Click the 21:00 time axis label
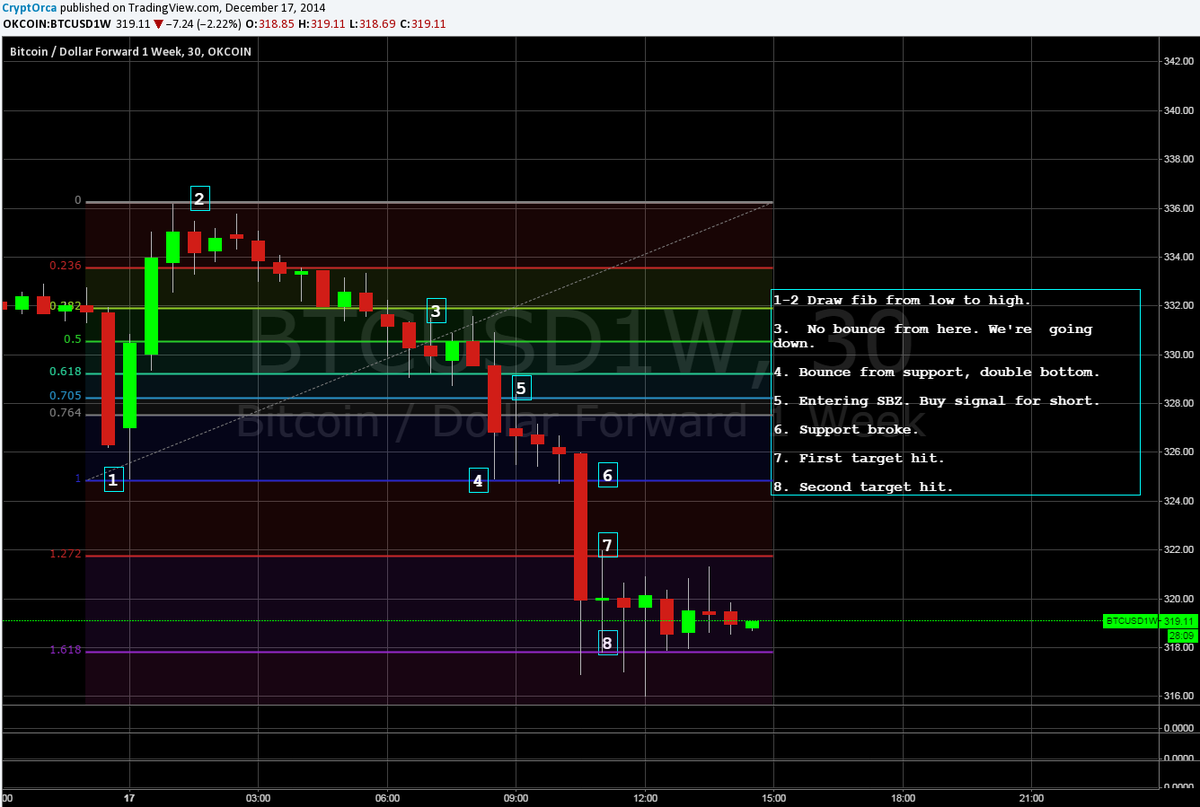The height and width of the screenshot is (807, 1200). pyautogui.click(x=1032, y=798)
